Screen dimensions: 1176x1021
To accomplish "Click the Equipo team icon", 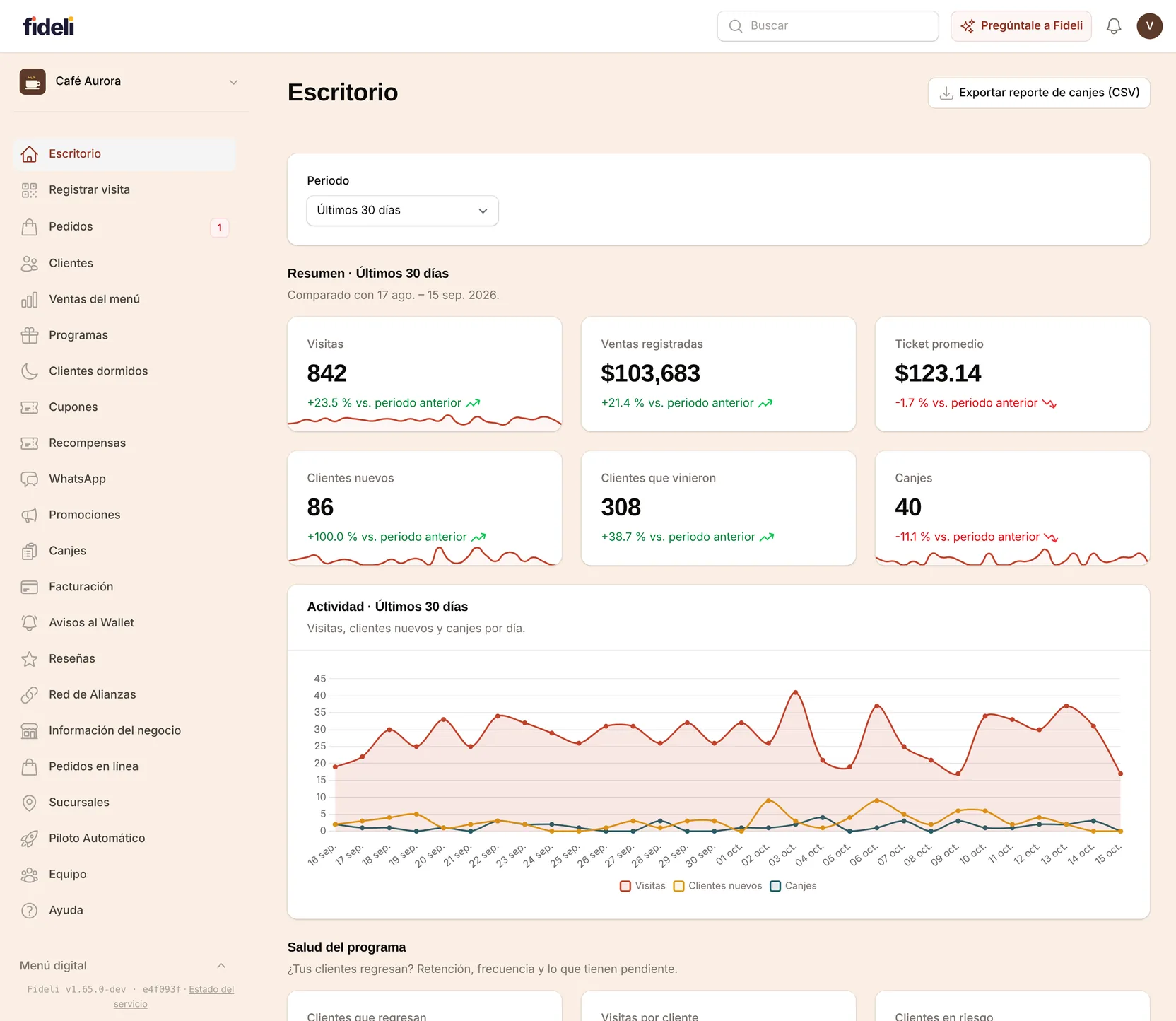I will [29, 875].
